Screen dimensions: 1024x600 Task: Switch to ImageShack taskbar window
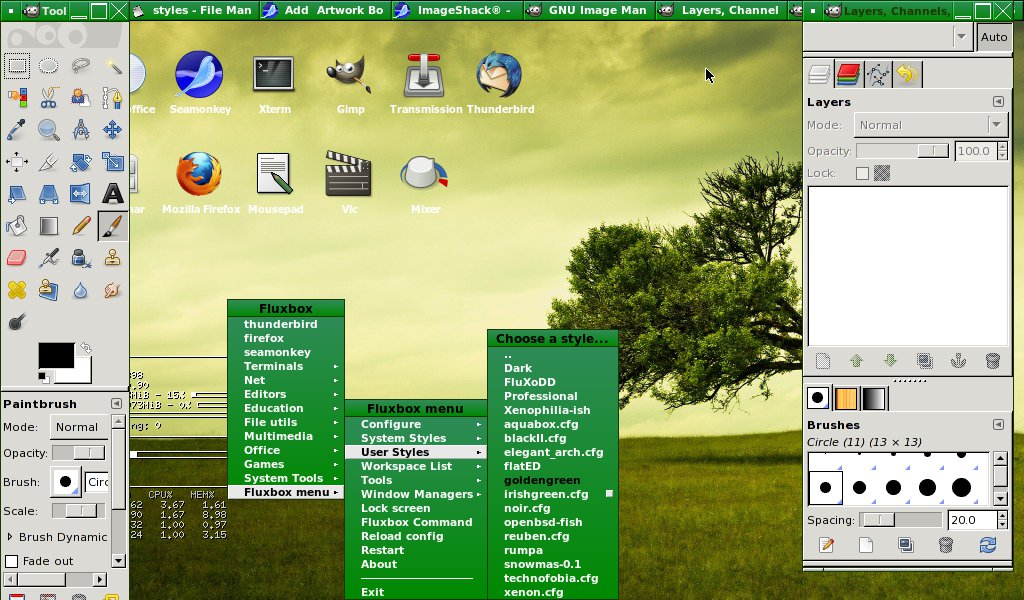click(456, 10)
